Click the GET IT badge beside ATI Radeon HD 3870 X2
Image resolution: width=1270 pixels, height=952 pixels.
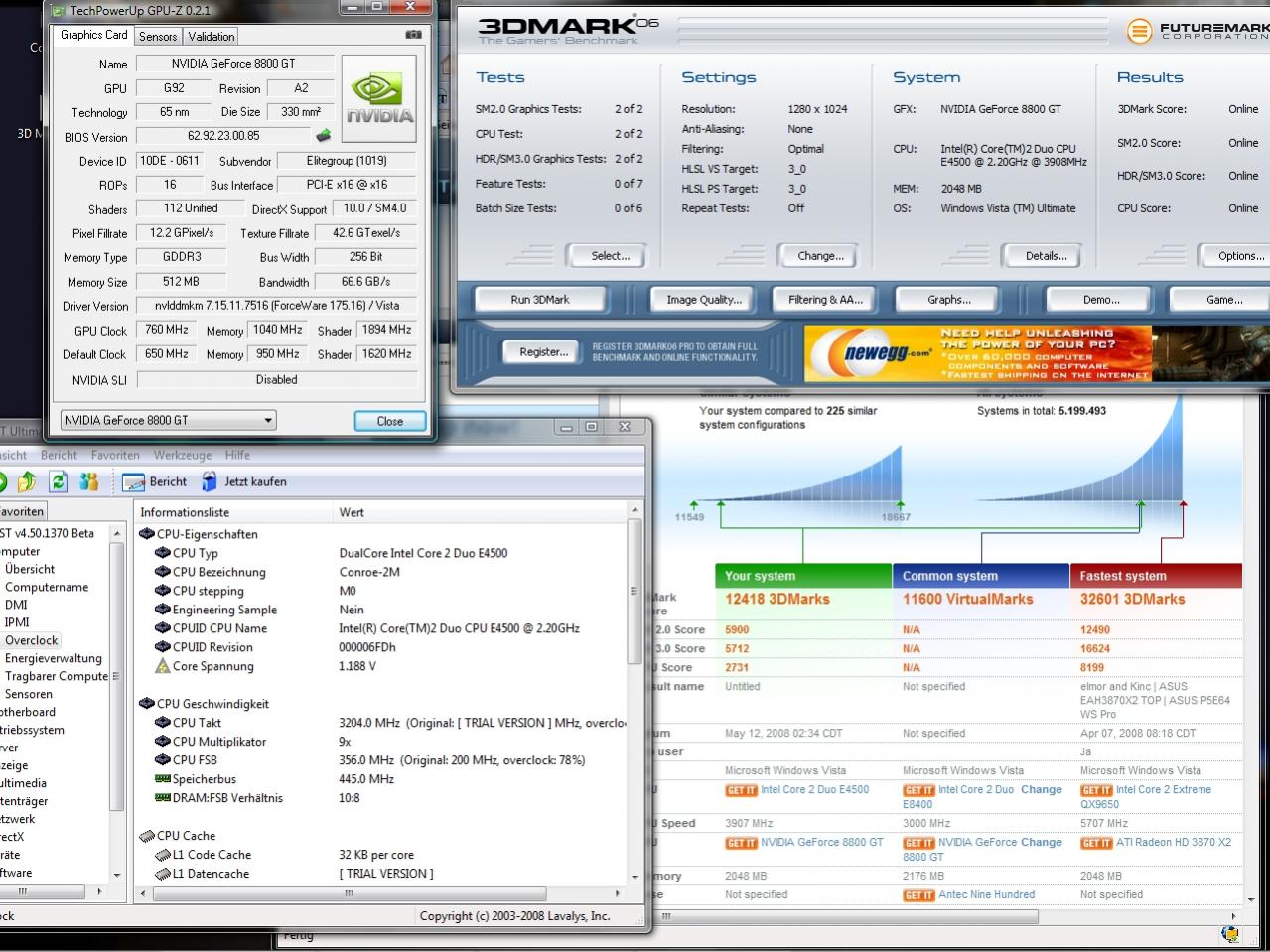pos(1096,843)
